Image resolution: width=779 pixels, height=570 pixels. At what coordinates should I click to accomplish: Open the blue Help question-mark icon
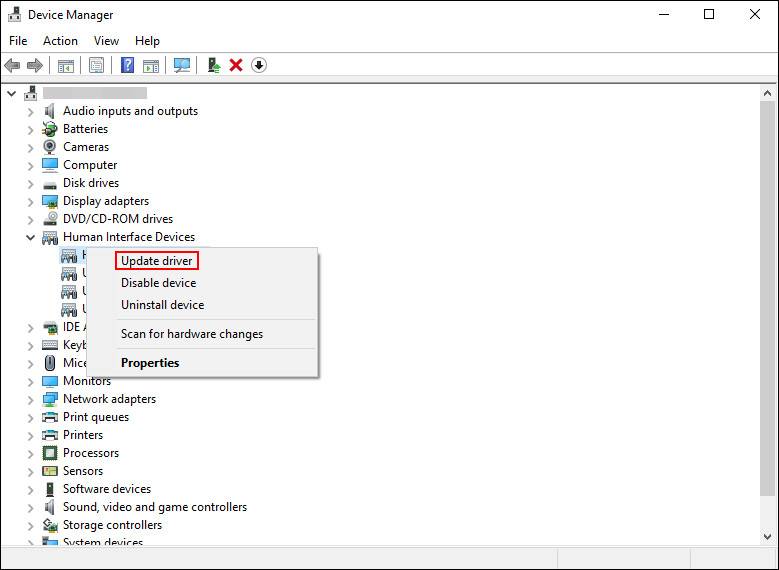click(127, 65)
